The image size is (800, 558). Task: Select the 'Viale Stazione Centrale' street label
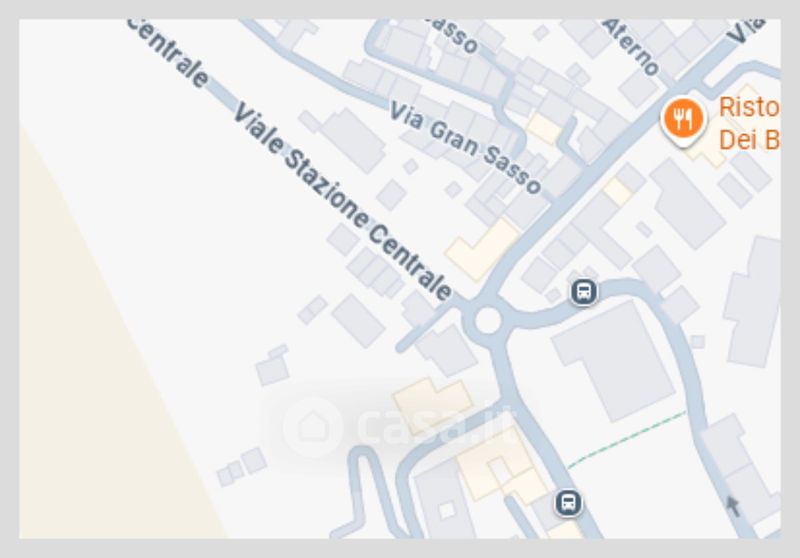342,201
